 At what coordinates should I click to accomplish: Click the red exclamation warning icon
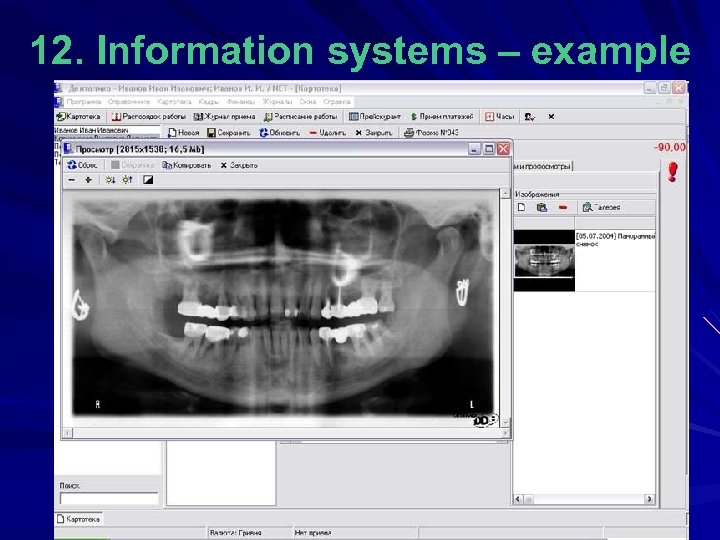click(x=673, y=172)
